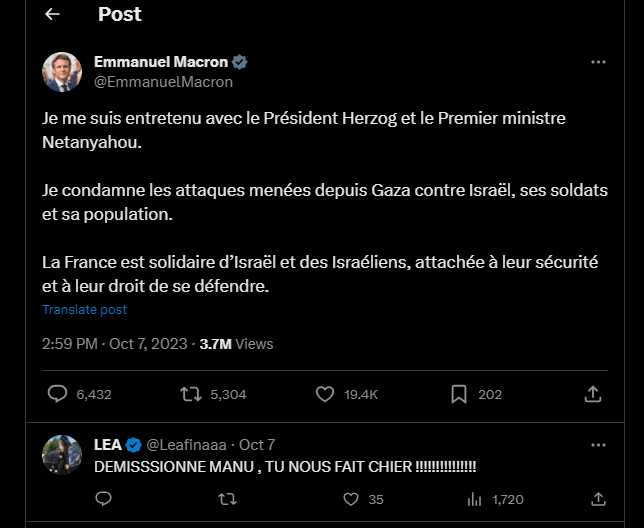Screen dimensions: 644x528
Task: Click the back arrow icon
Action: [52, 14]
